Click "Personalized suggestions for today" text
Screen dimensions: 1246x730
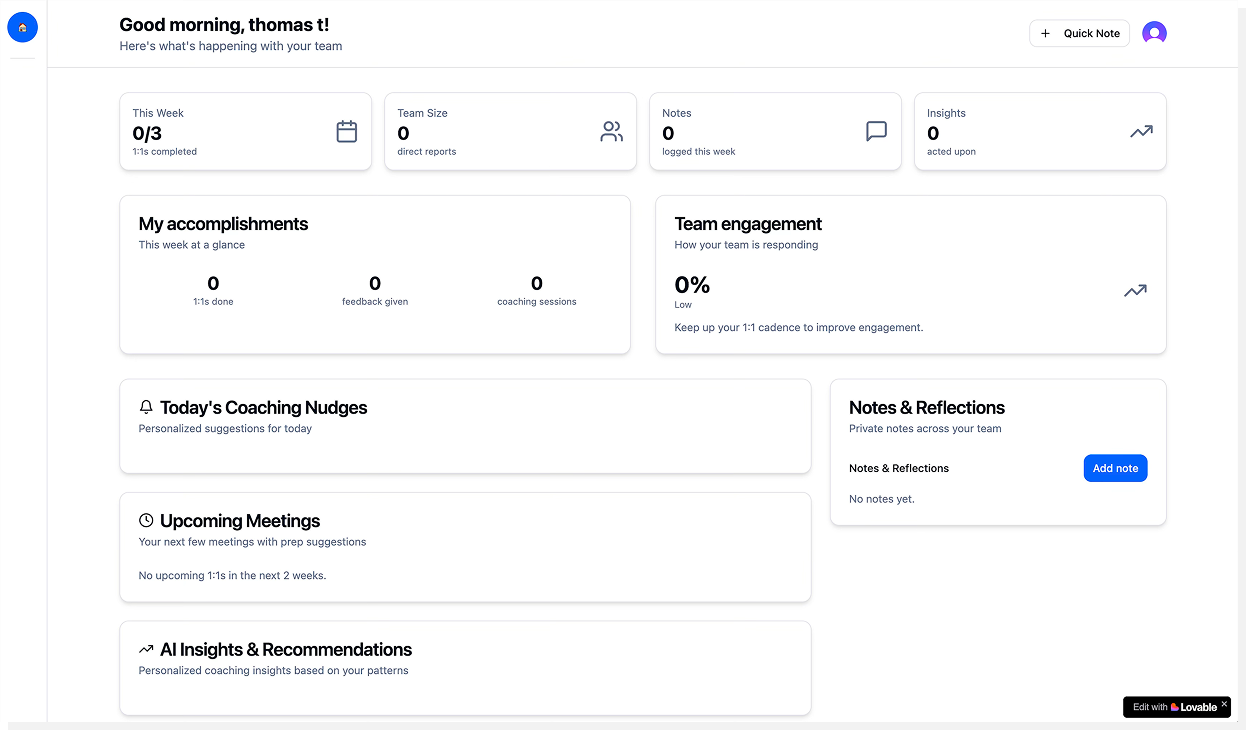[x=225, y=429]
